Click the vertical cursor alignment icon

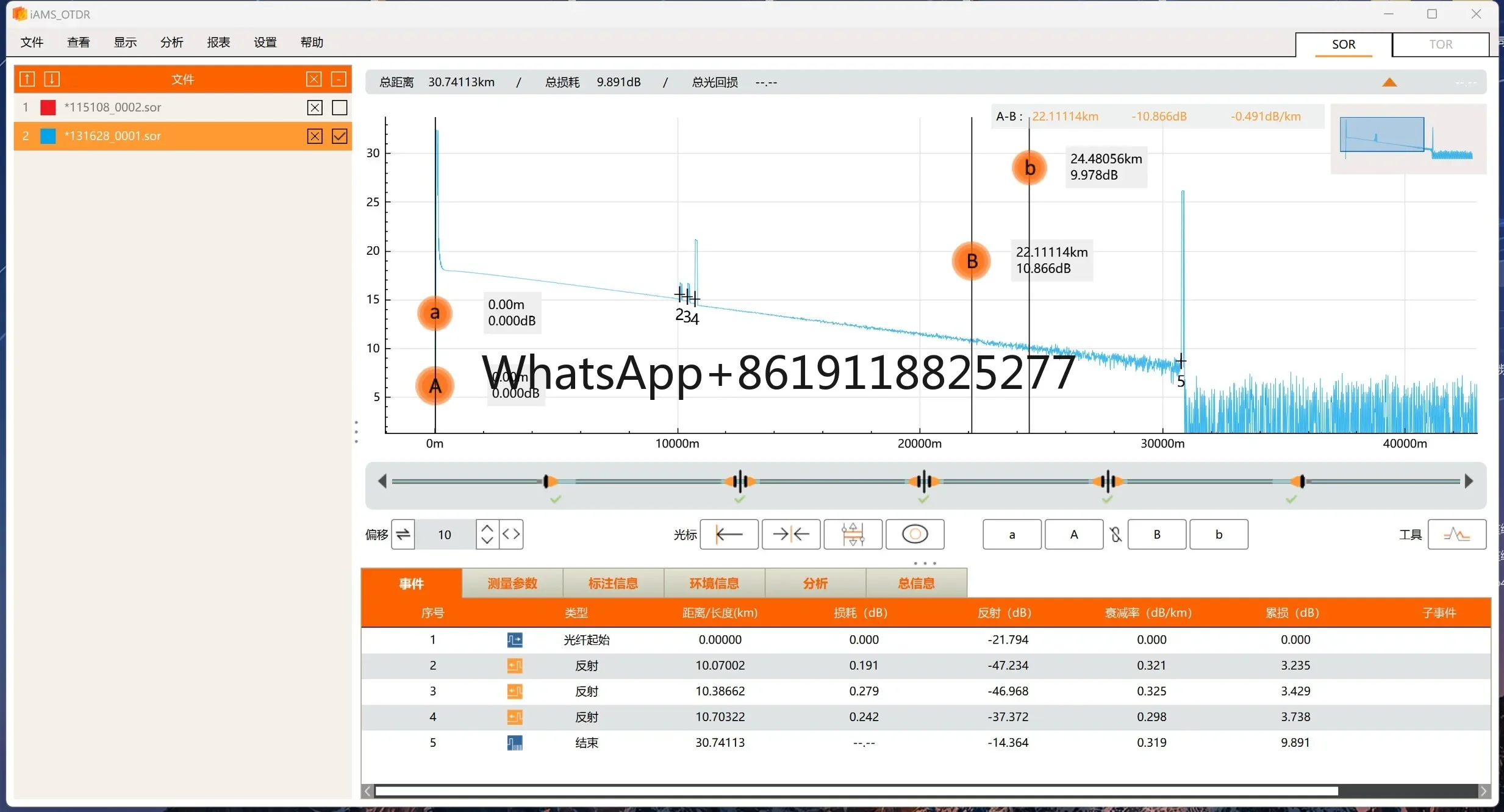click(853, 535)
